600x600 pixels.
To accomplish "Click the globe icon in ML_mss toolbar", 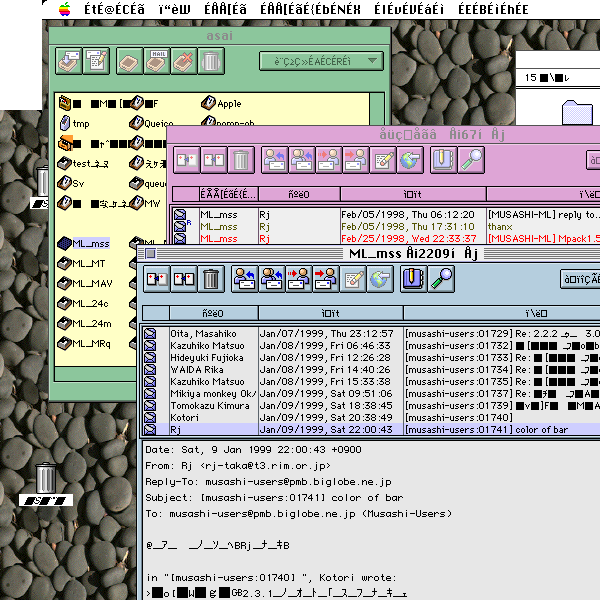I will [x=380, y=279].
